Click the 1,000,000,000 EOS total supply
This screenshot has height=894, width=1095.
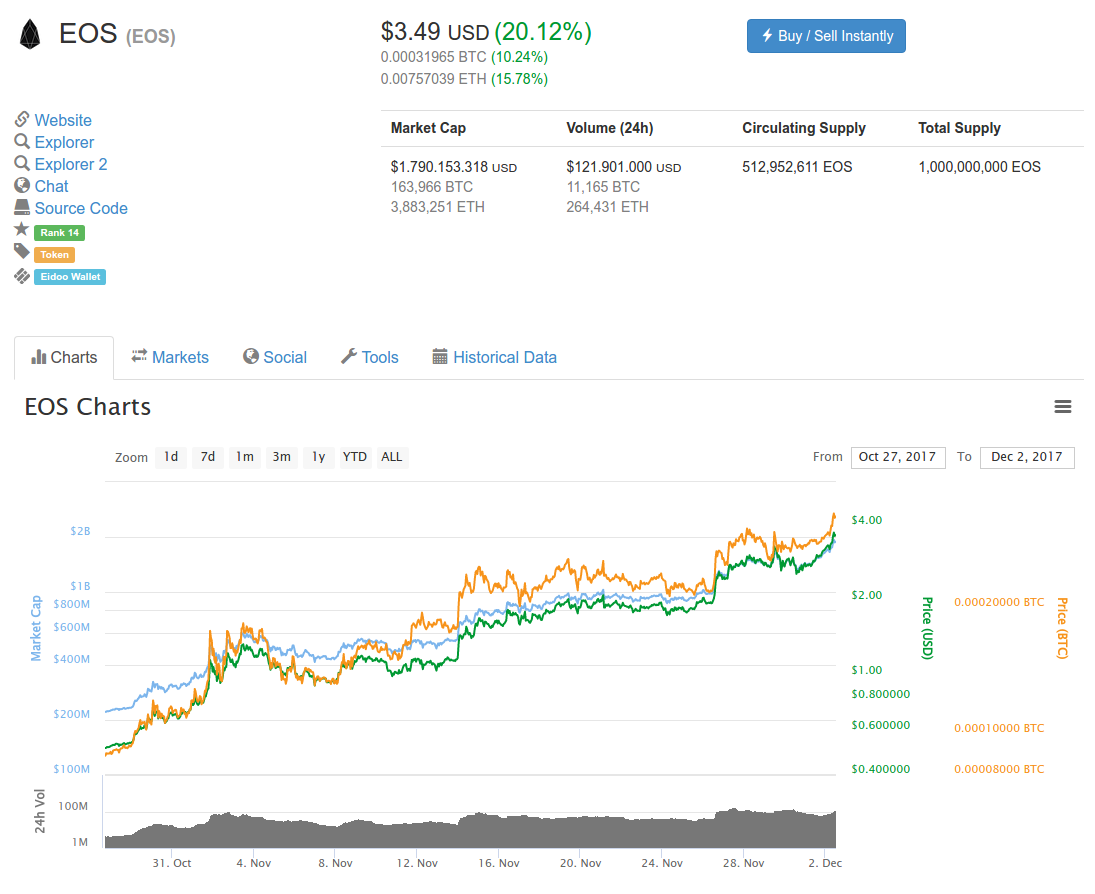(x=980, y=167)
